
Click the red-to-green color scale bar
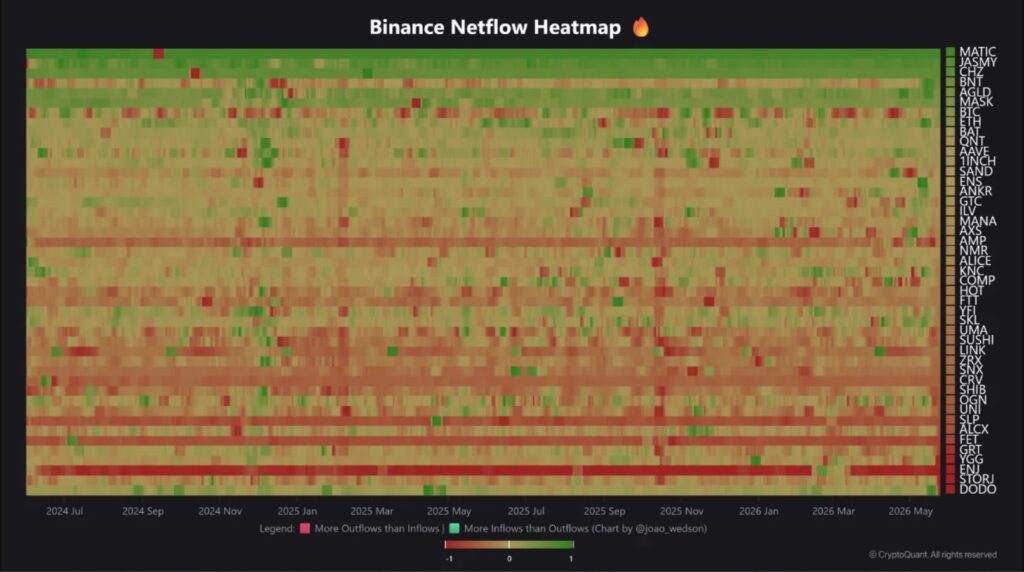509,545
